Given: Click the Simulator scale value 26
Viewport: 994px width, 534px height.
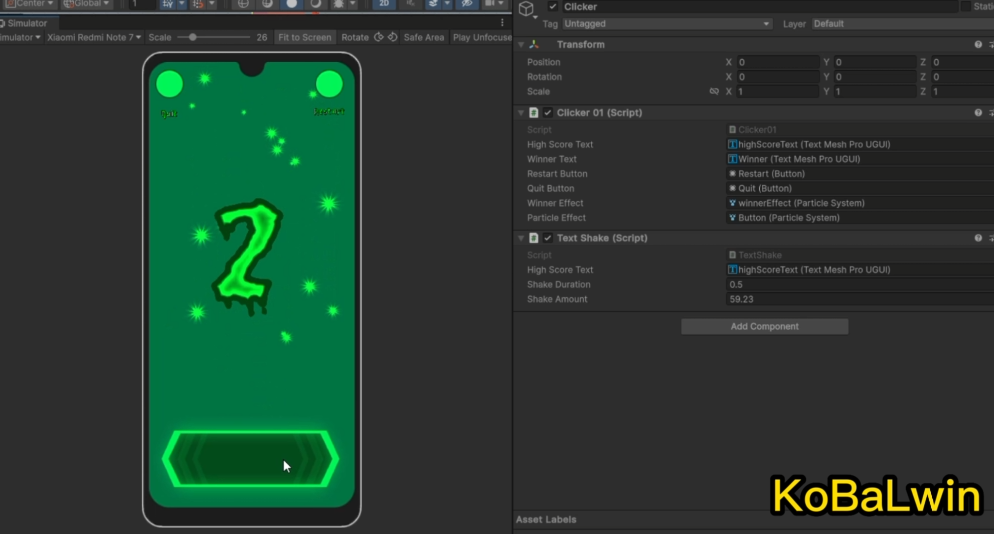Looking at the screenshot, I should tap(262, 37).
